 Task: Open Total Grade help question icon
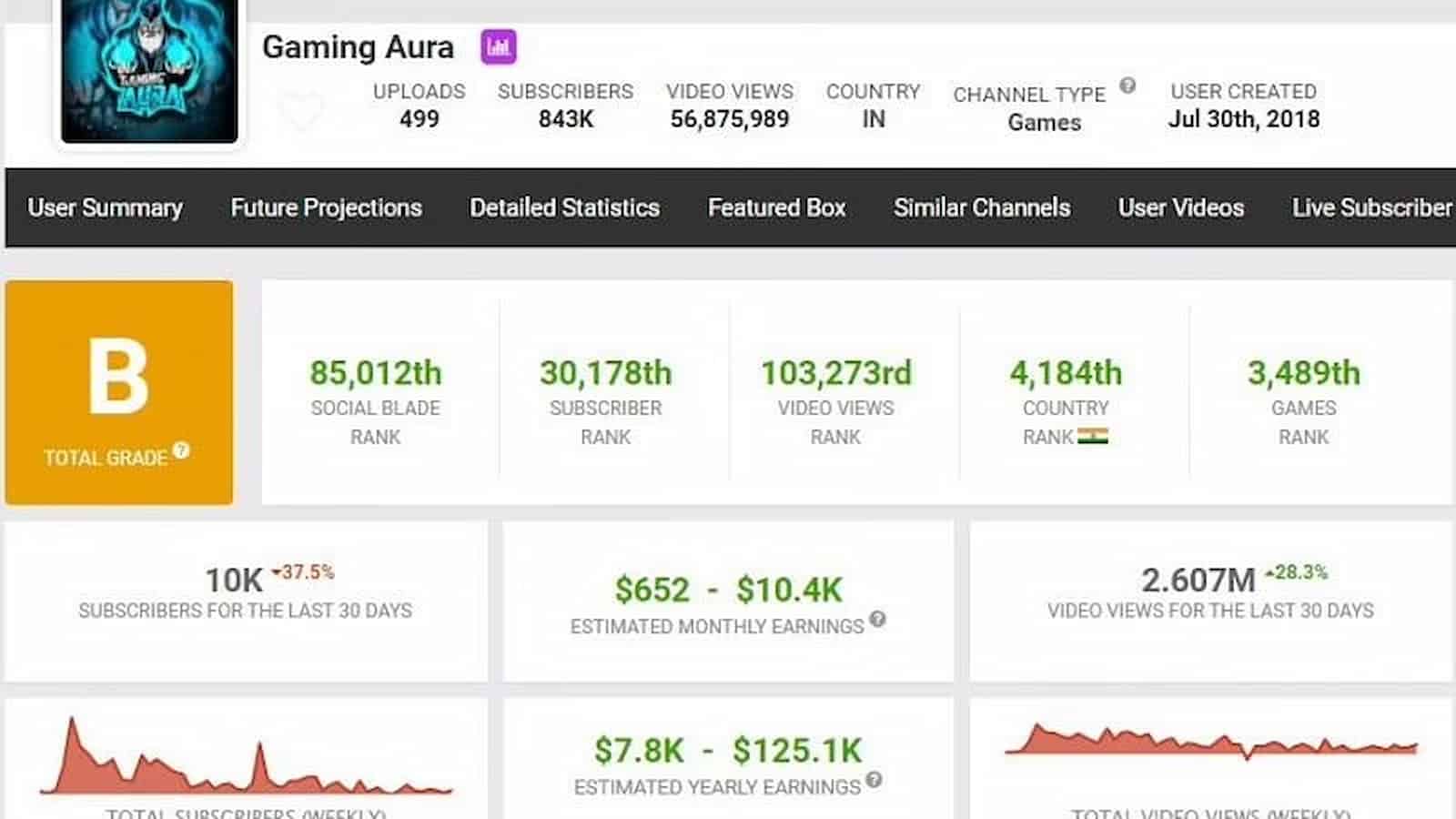[181, 450]
